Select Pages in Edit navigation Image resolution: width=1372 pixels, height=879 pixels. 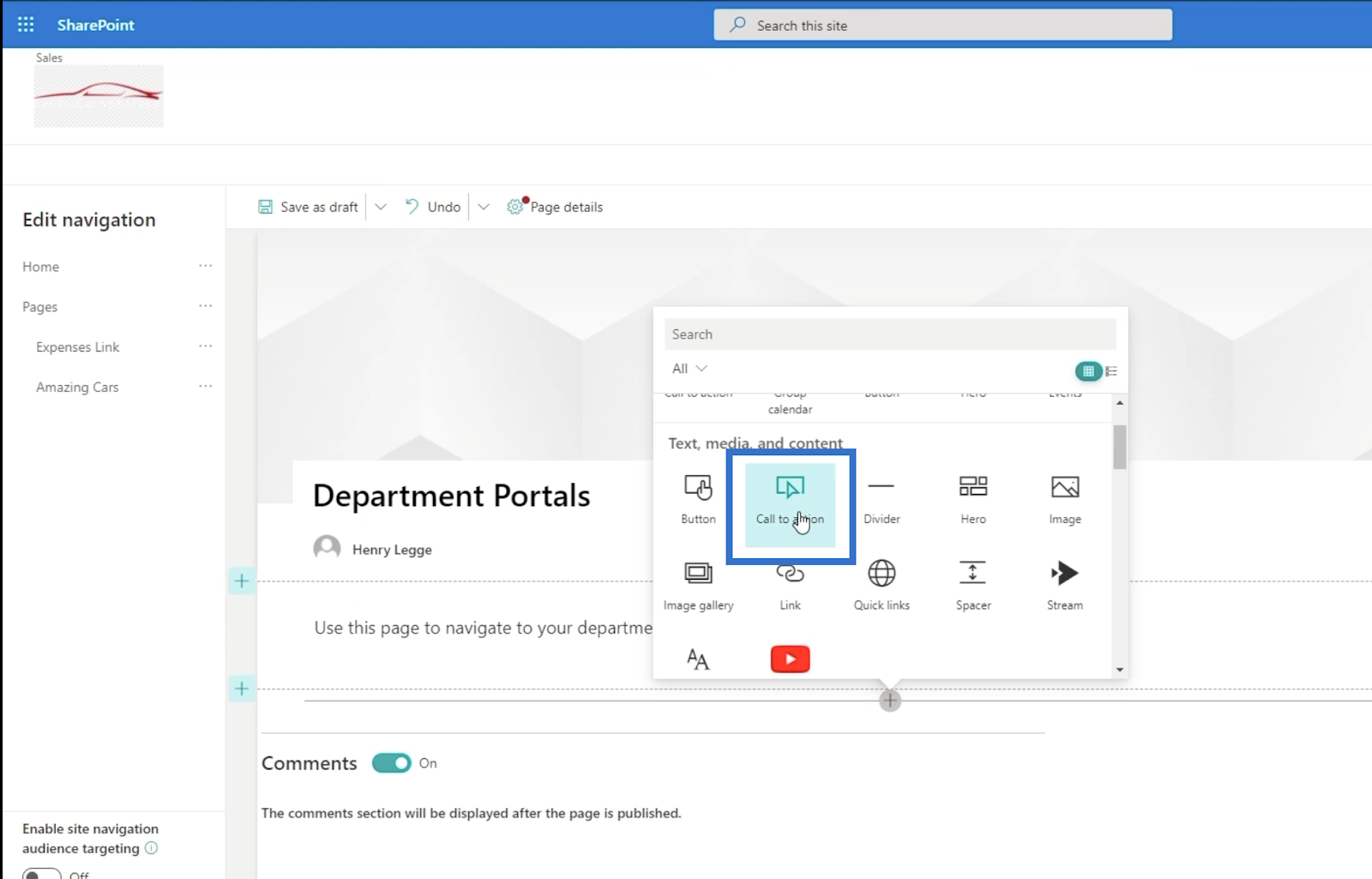(40, 307)
